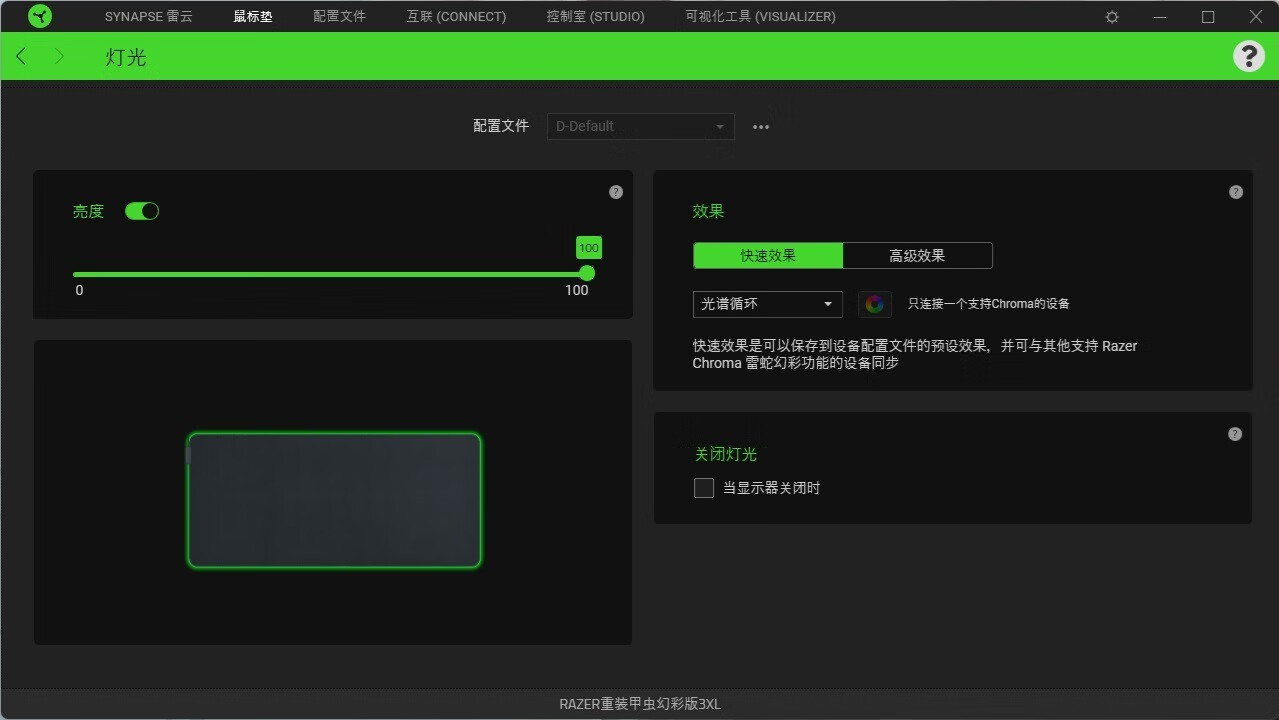
Task: Toggle the 亮度 brightness switch off
Action: point(142,210)
